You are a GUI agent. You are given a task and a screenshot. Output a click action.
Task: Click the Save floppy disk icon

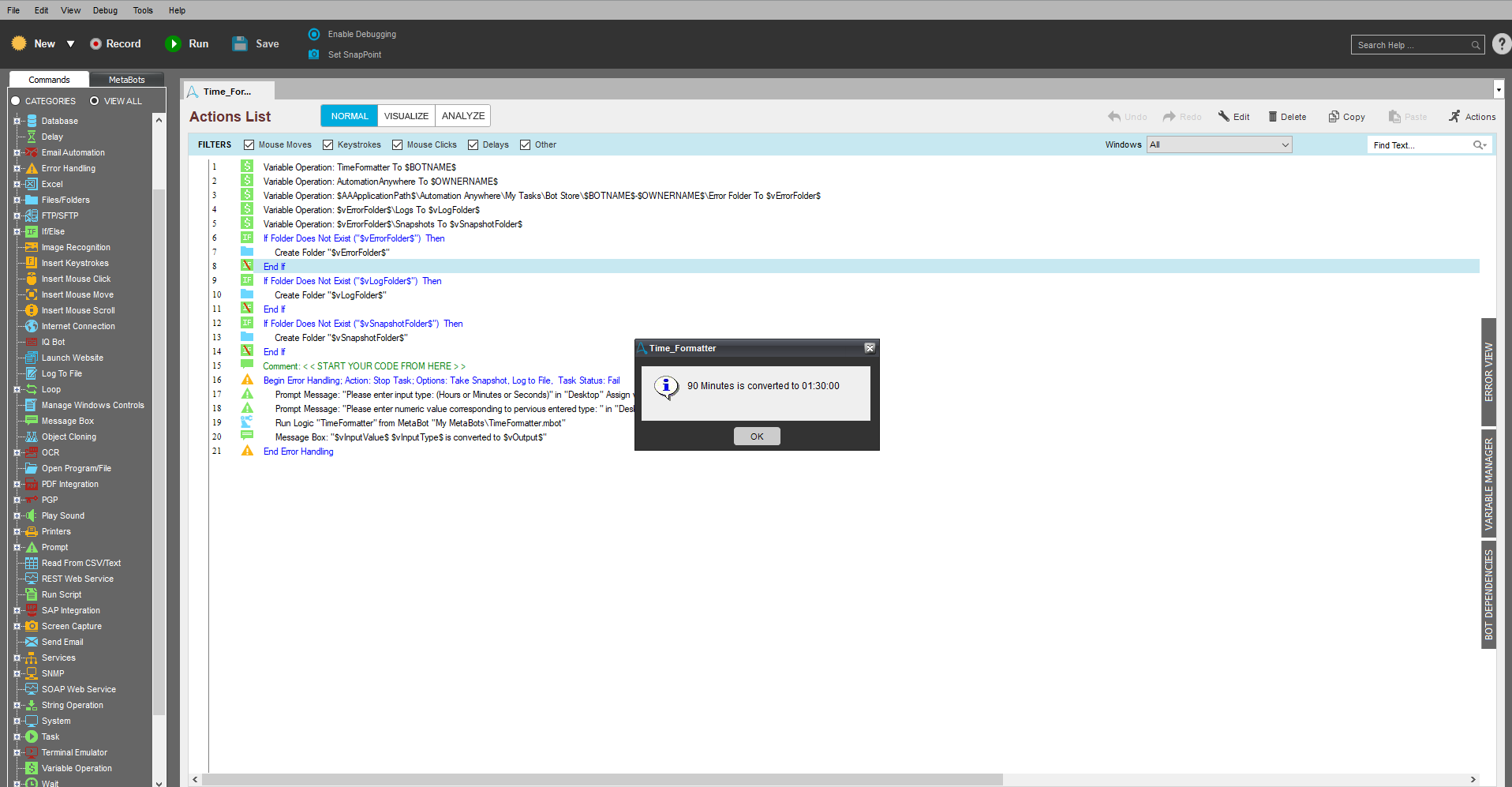240,44
